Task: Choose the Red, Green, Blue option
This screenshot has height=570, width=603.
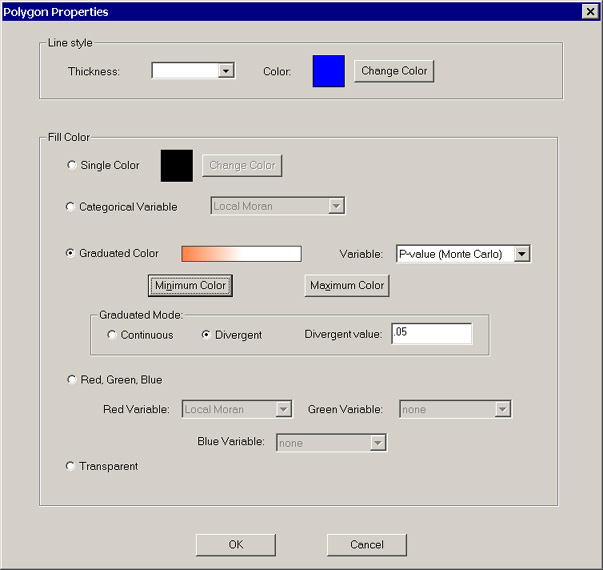Action: pyautogui.click(x=71, y=380)
